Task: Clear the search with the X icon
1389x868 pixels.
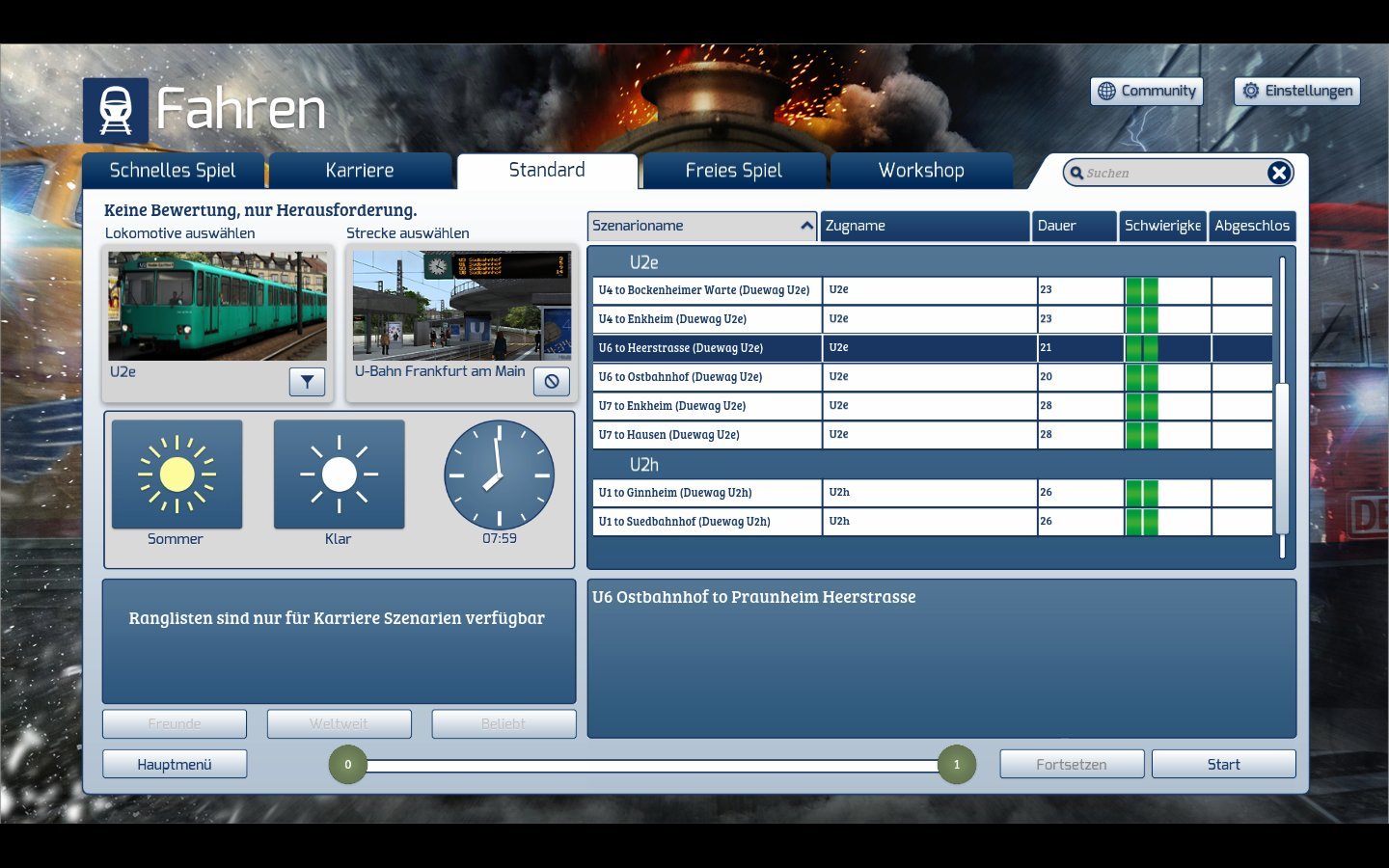Action: [1278, 173]
